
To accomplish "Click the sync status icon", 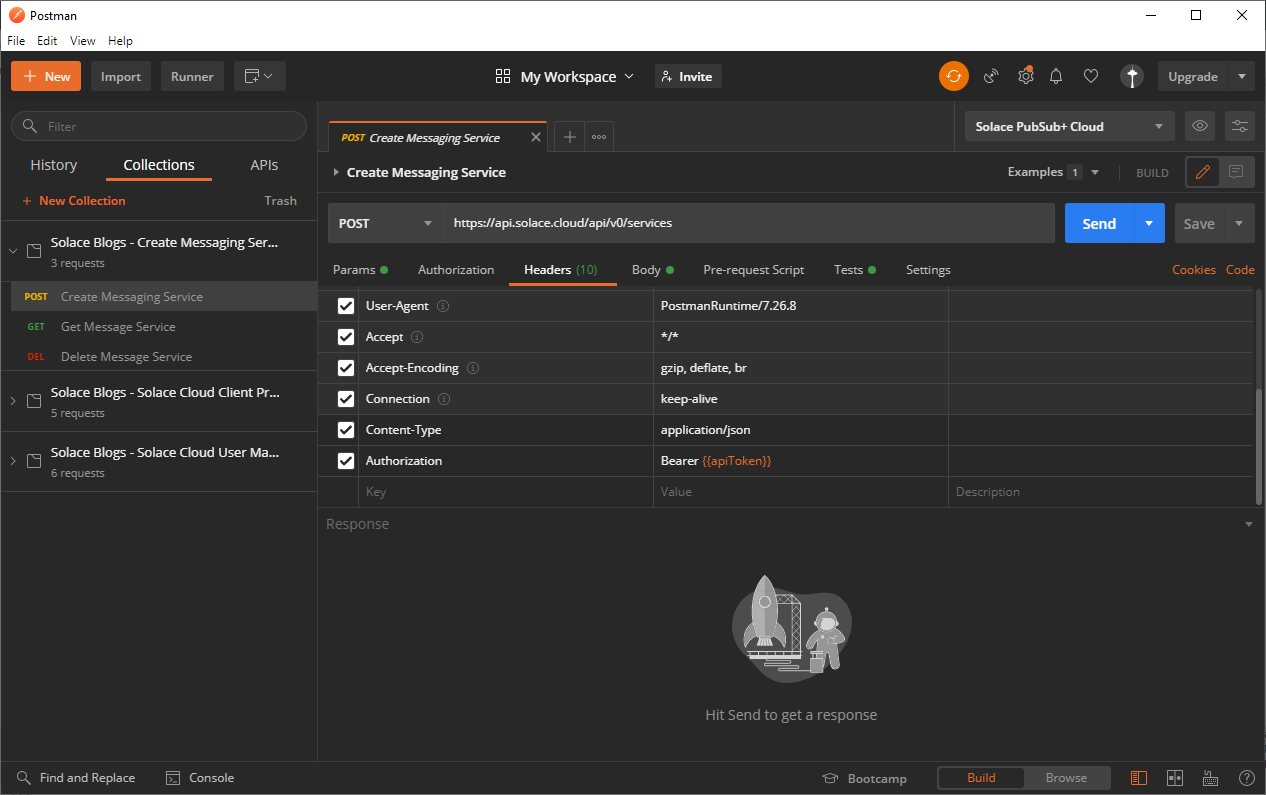I will (953, 76).
